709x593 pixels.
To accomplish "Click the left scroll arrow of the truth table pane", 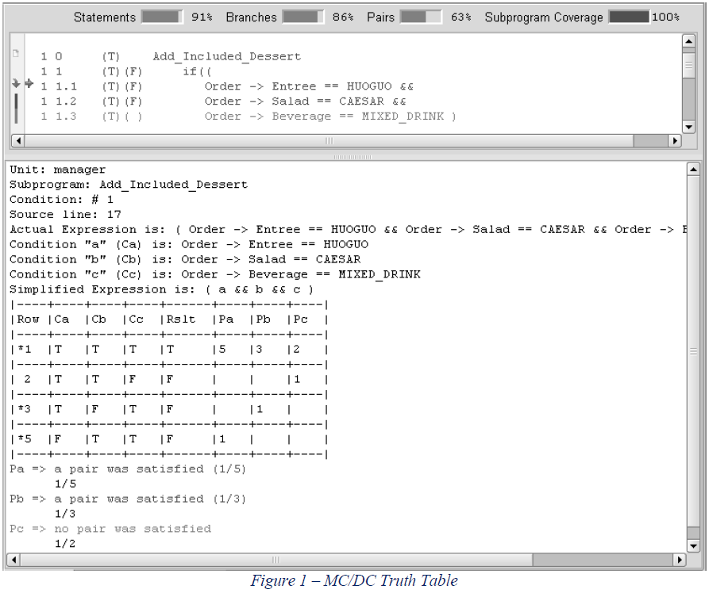I will pos(14,560).
